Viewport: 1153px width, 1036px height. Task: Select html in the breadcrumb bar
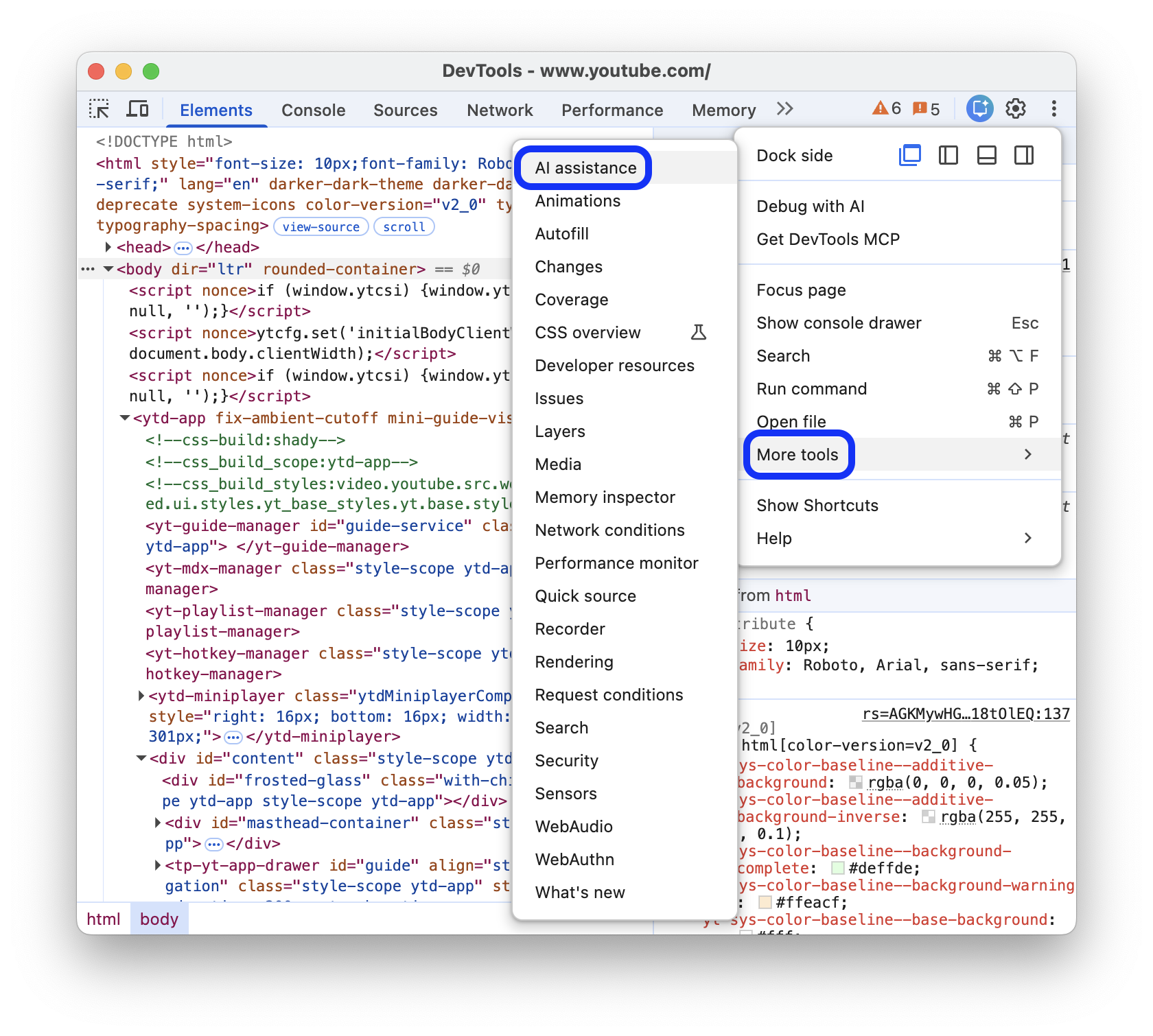pos(104,919)
